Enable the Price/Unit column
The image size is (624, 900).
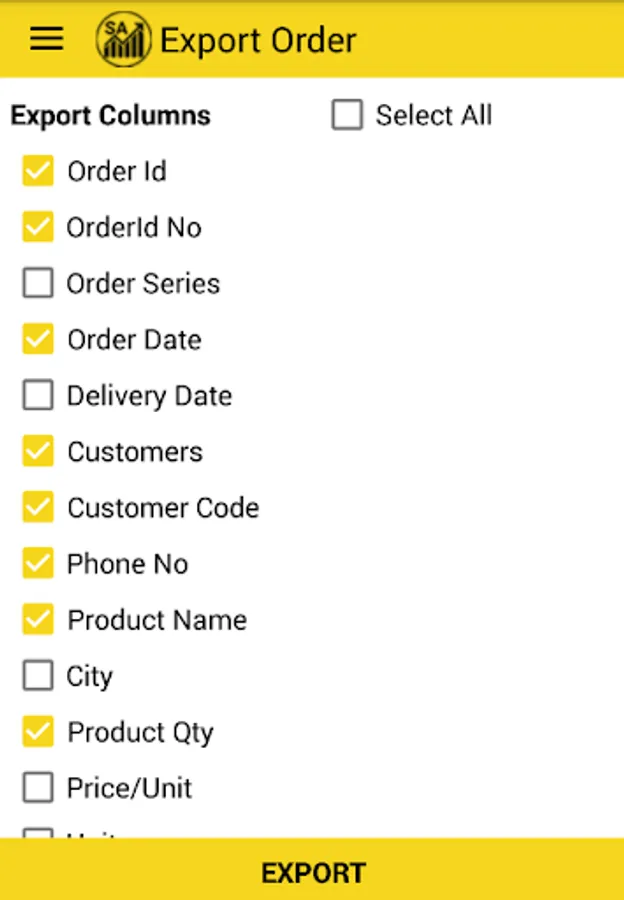pyautogui.click(x=38, y=787)
